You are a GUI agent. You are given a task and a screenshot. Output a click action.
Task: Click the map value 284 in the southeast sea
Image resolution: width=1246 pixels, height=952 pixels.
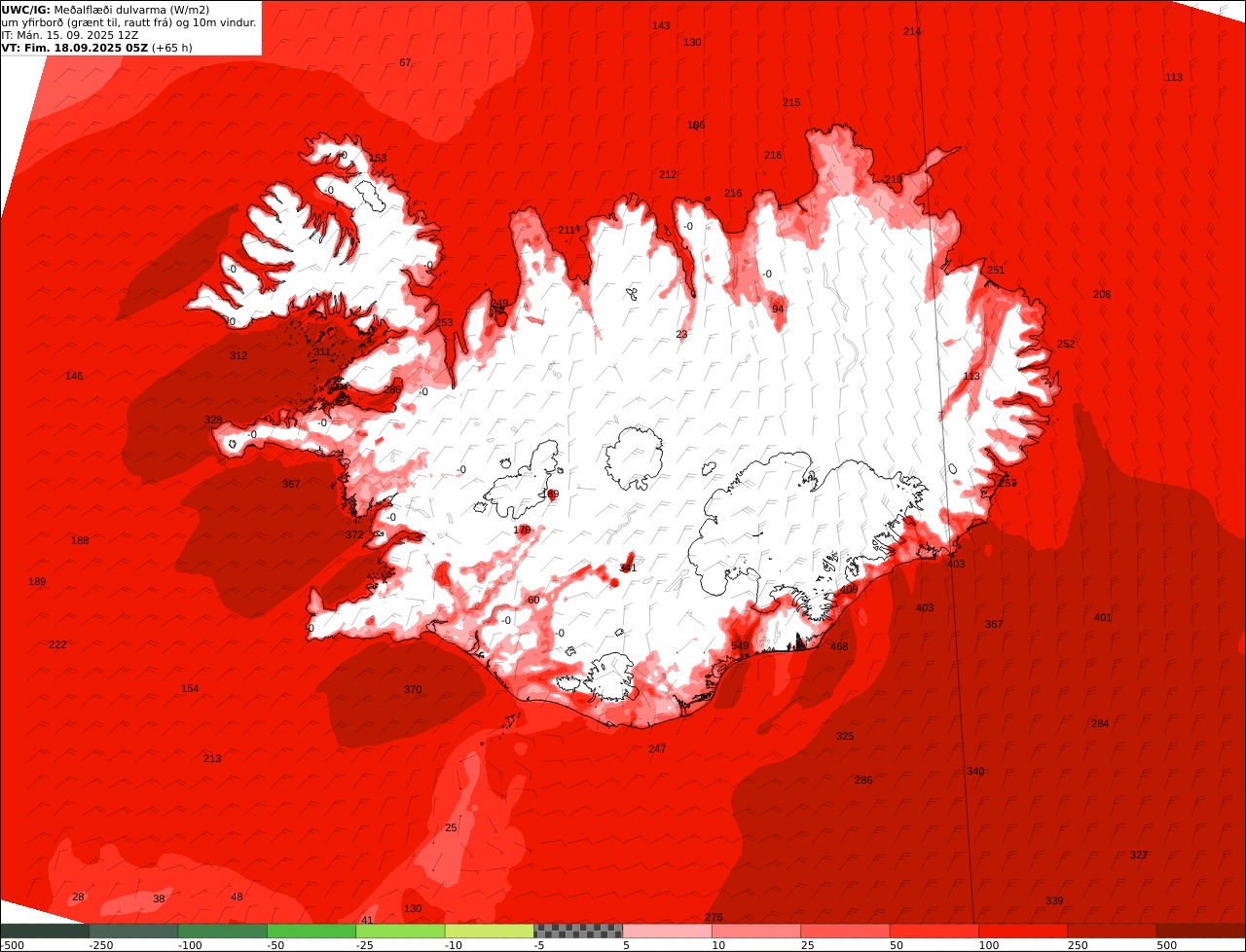click(x=1100, y=723)
